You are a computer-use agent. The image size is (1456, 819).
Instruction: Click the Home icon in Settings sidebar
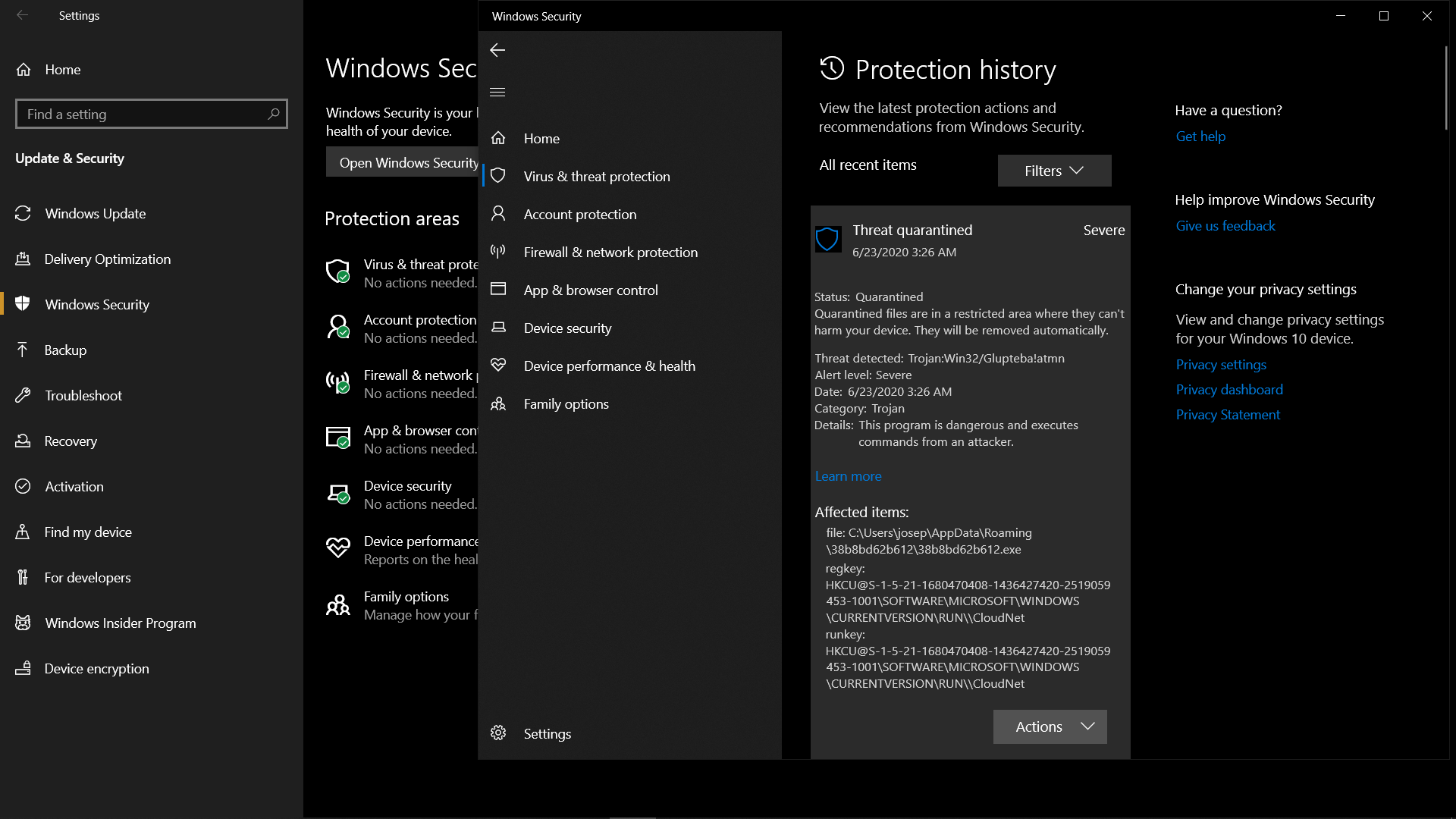[24, 69]
